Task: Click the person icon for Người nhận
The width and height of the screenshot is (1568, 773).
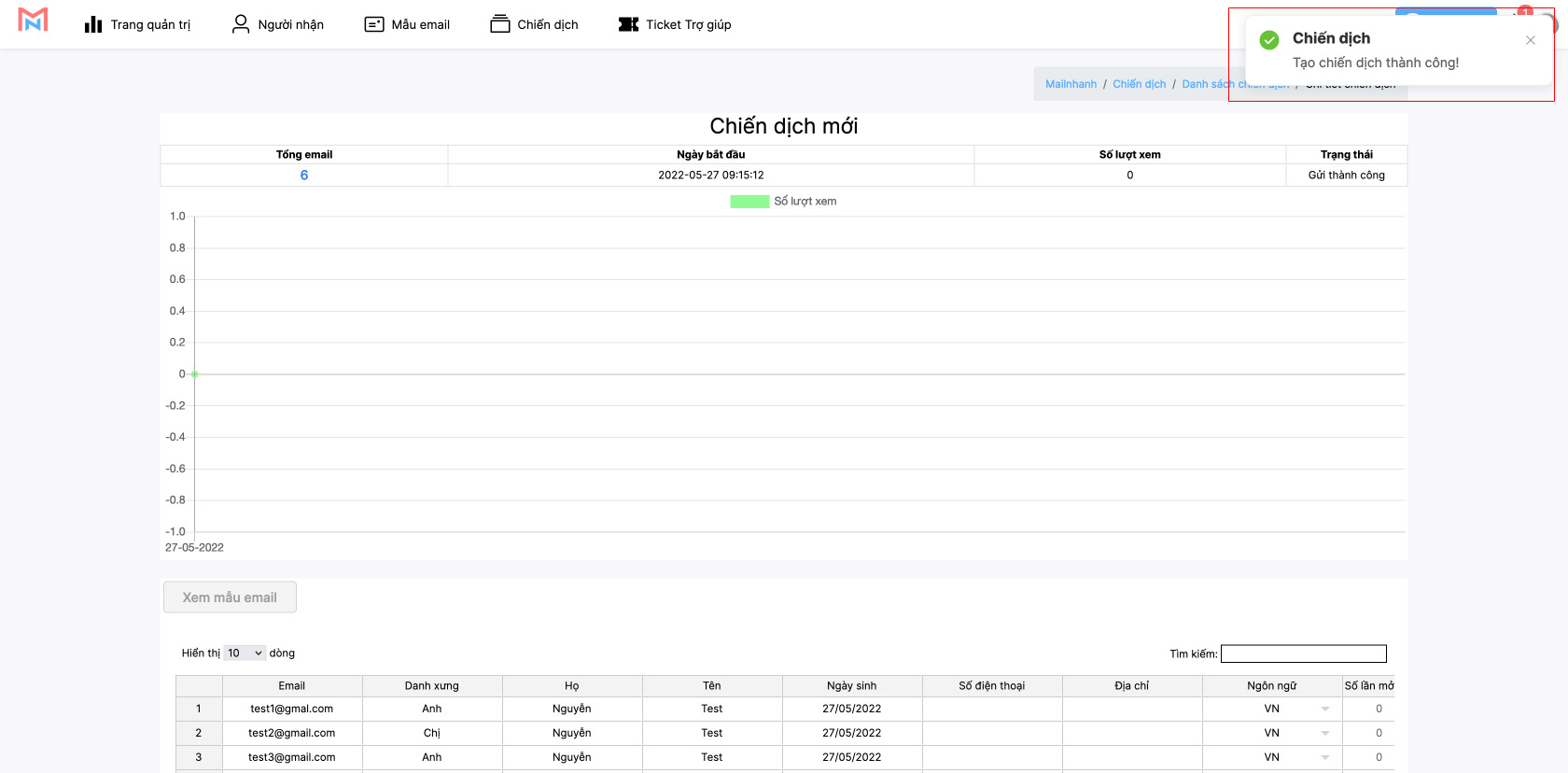Action: 241,24
